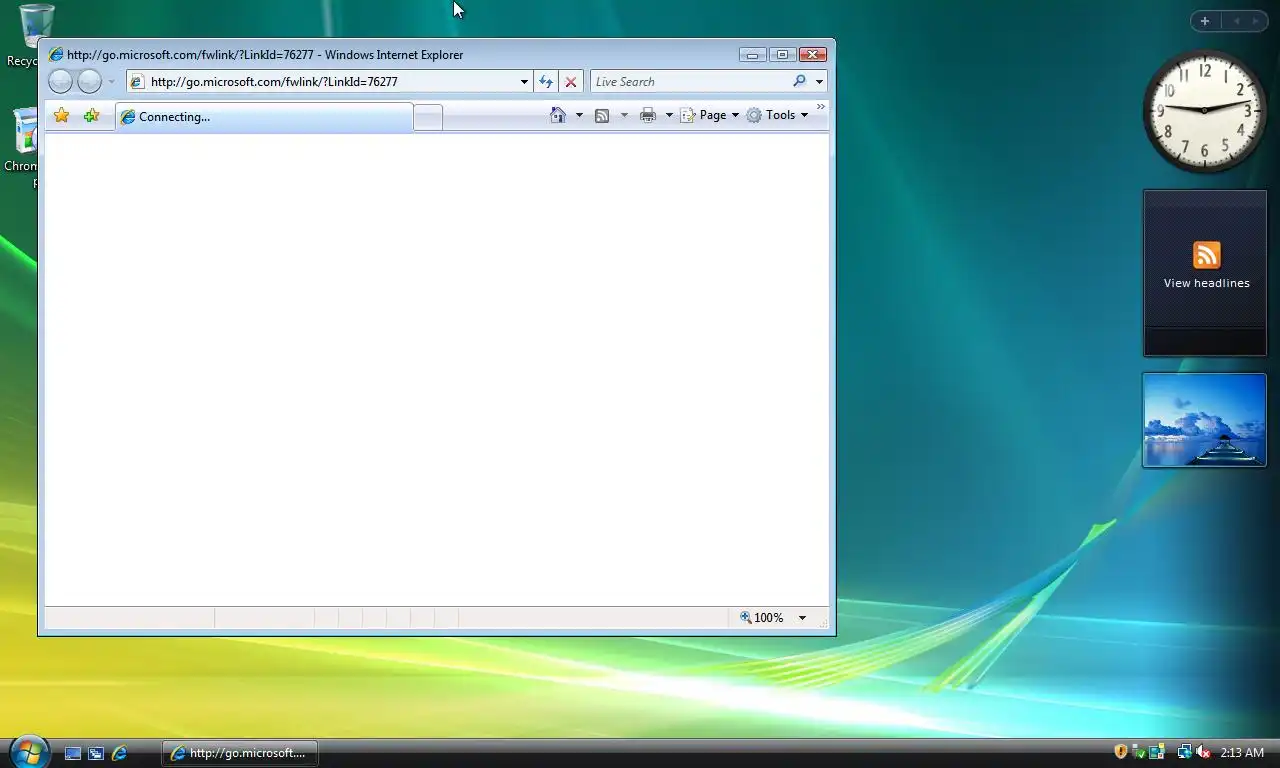Maximize the Internet Explorer window
Image resolution: width=1280 pixels, height=768 pixels.
782,55
